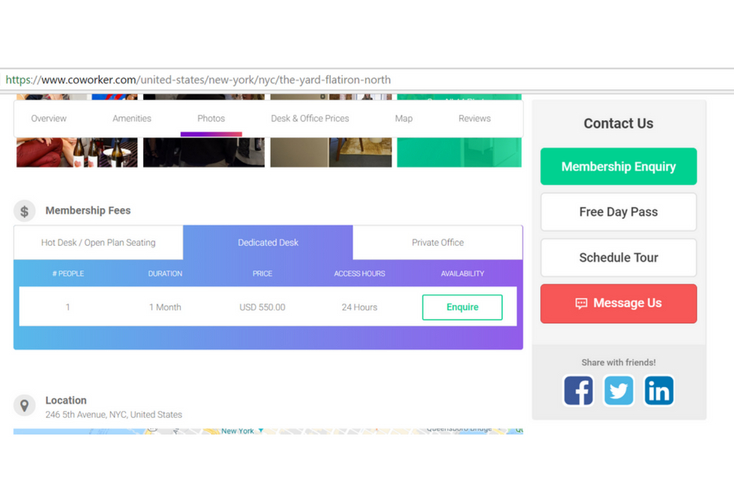The image size is (734, 501).
Task: Click the Schedule Tour button
Action: (618, 258)
